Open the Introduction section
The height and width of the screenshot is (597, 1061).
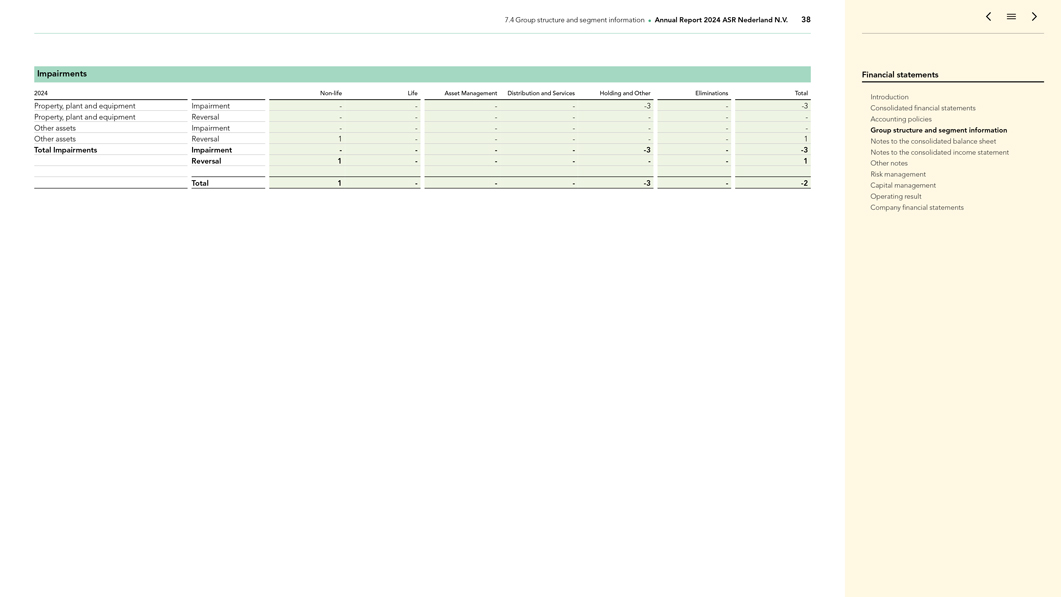pyautogui.click(x=889, y=97)
